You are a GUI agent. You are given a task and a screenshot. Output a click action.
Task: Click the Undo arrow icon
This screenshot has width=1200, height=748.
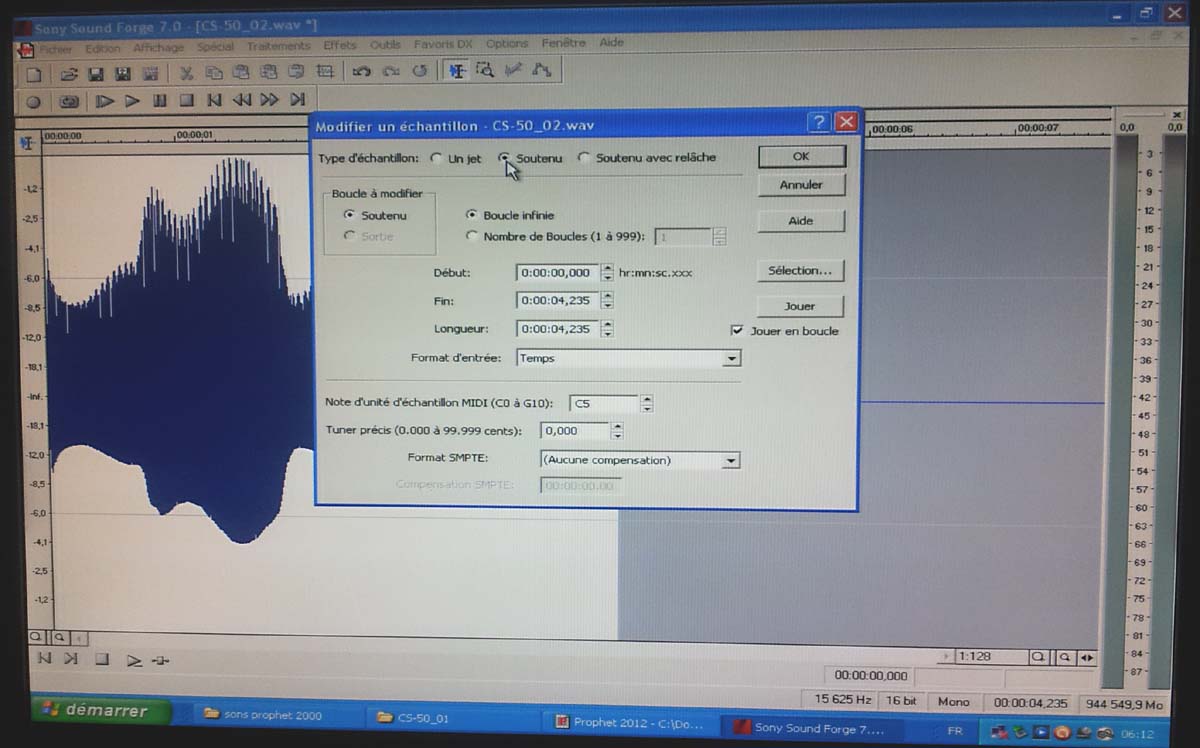tap(362, 71)
